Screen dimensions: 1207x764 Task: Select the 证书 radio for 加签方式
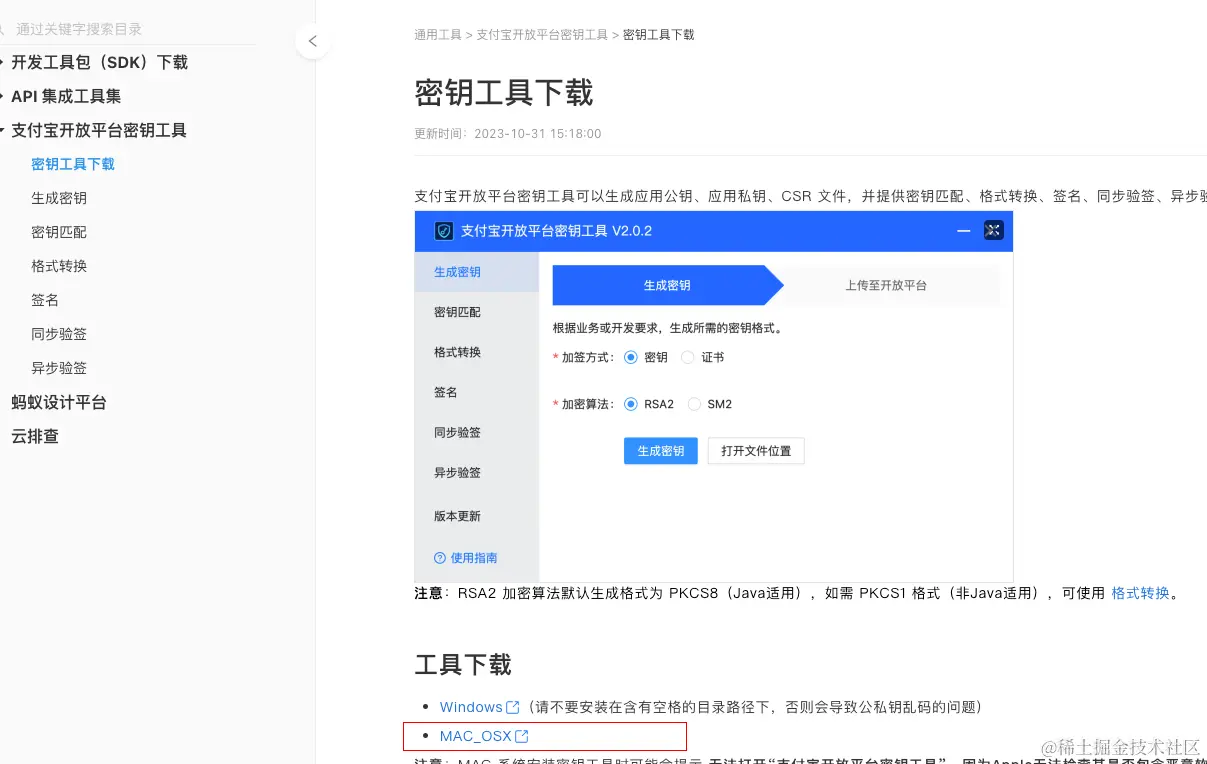(x=687, y=357)
